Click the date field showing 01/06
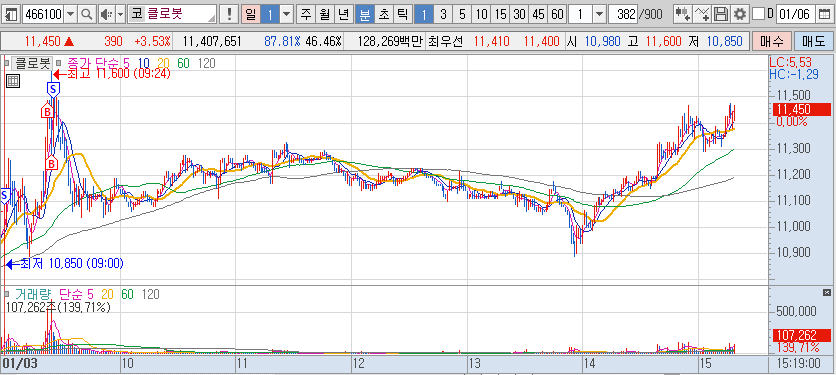 coord(796,14)
